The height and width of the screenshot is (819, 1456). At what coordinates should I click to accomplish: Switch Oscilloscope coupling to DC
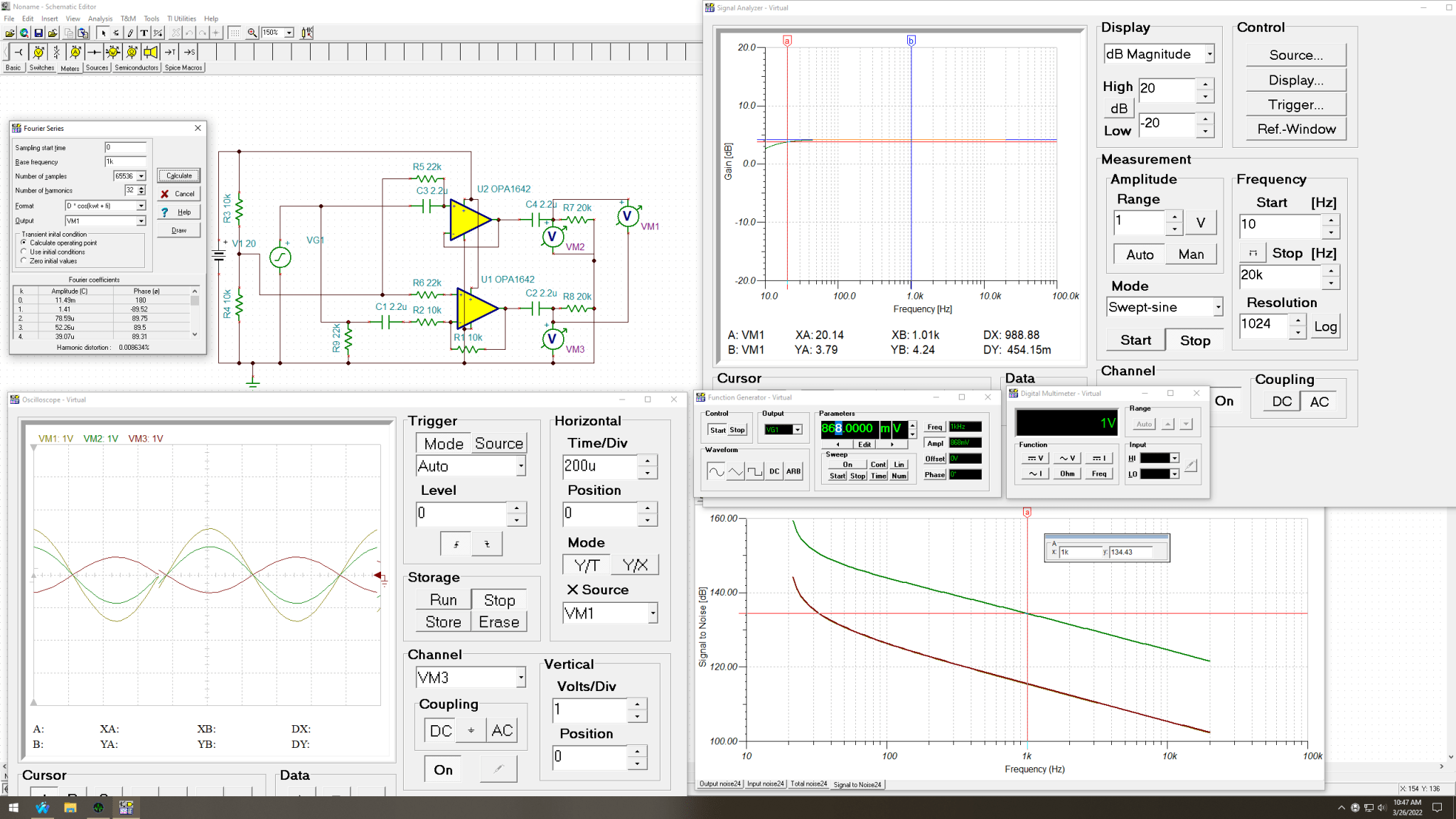click(441, 730)
